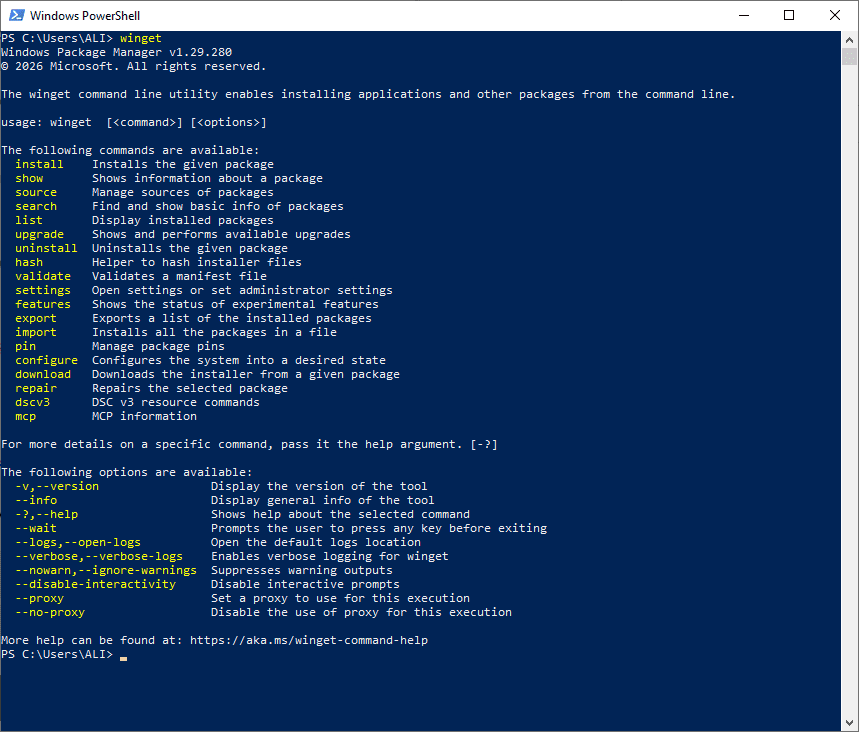Click the 'source' command name
The image size is (859, 732).
click(36, 192)
